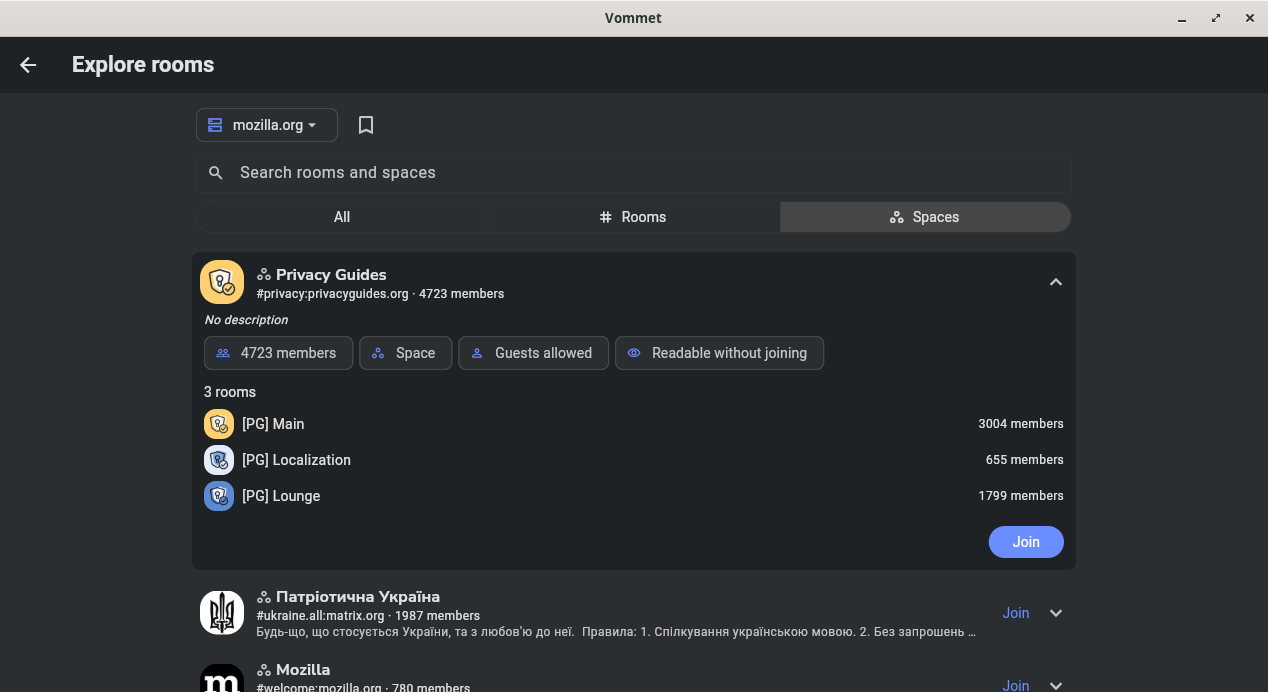Expand the Патріотична Україна entry
This screenshot has width=1268, height=692.
point(1056,613)
